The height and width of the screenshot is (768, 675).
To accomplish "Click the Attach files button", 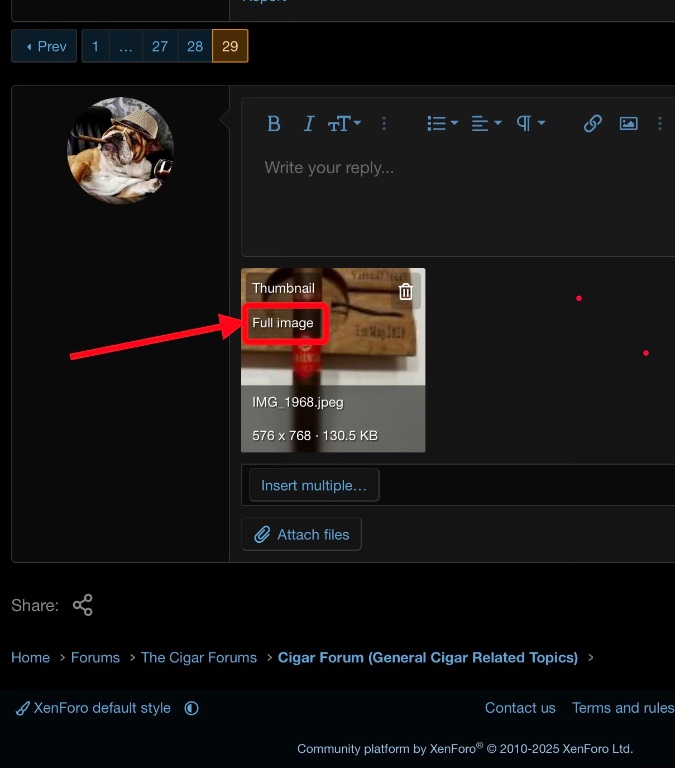I will tap(301, 534).
